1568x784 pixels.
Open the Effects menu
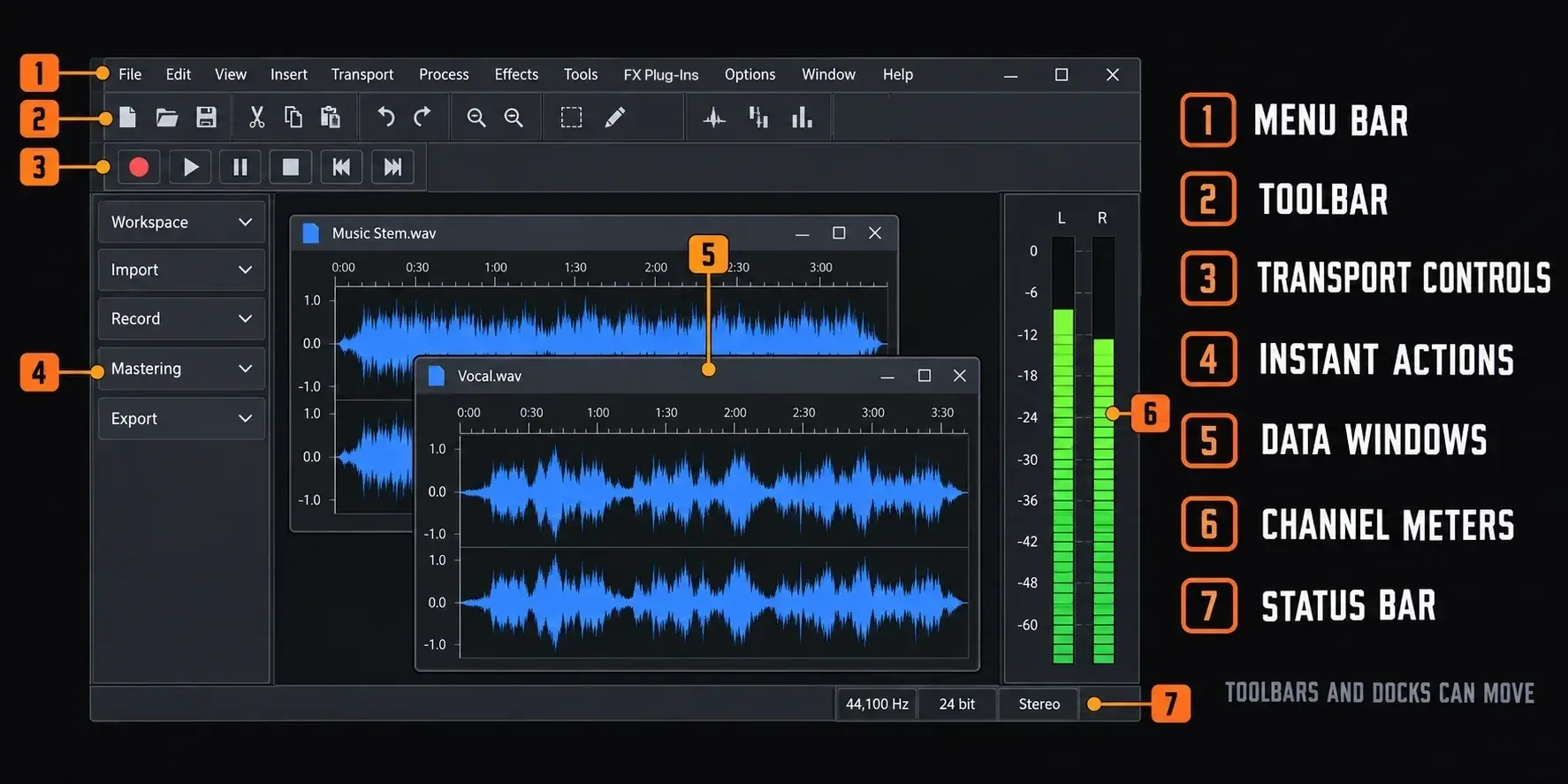[516, 74]
